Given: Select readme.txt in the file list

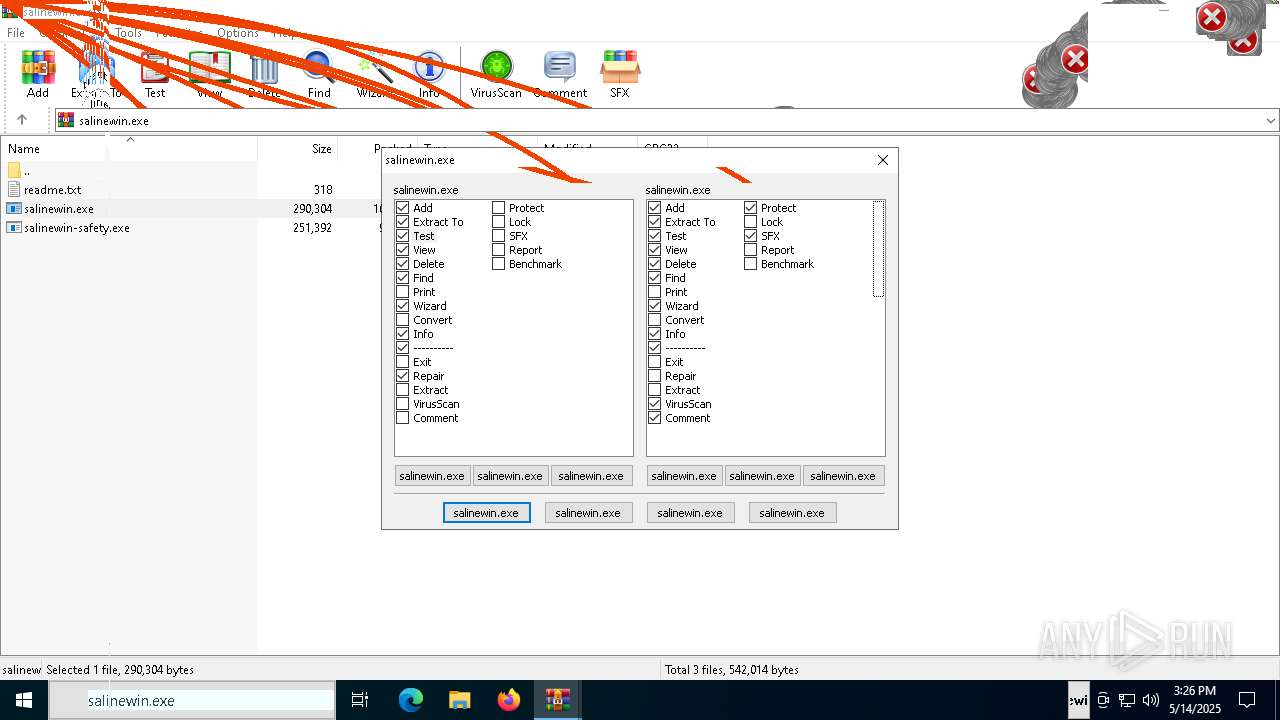Looking at the screenshot, I should point(53,190).
